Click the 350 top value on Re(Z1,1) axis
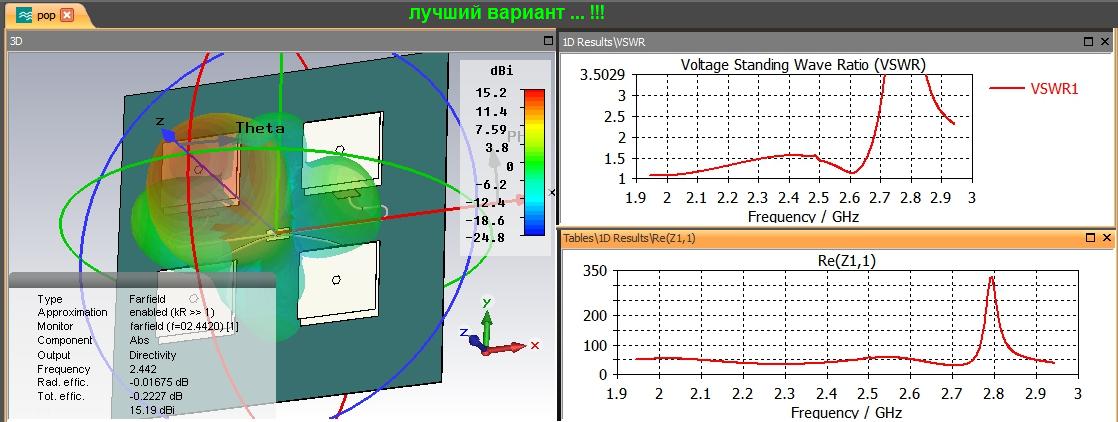The height and width of the screenshot is (422, 1118). point(594,272)
